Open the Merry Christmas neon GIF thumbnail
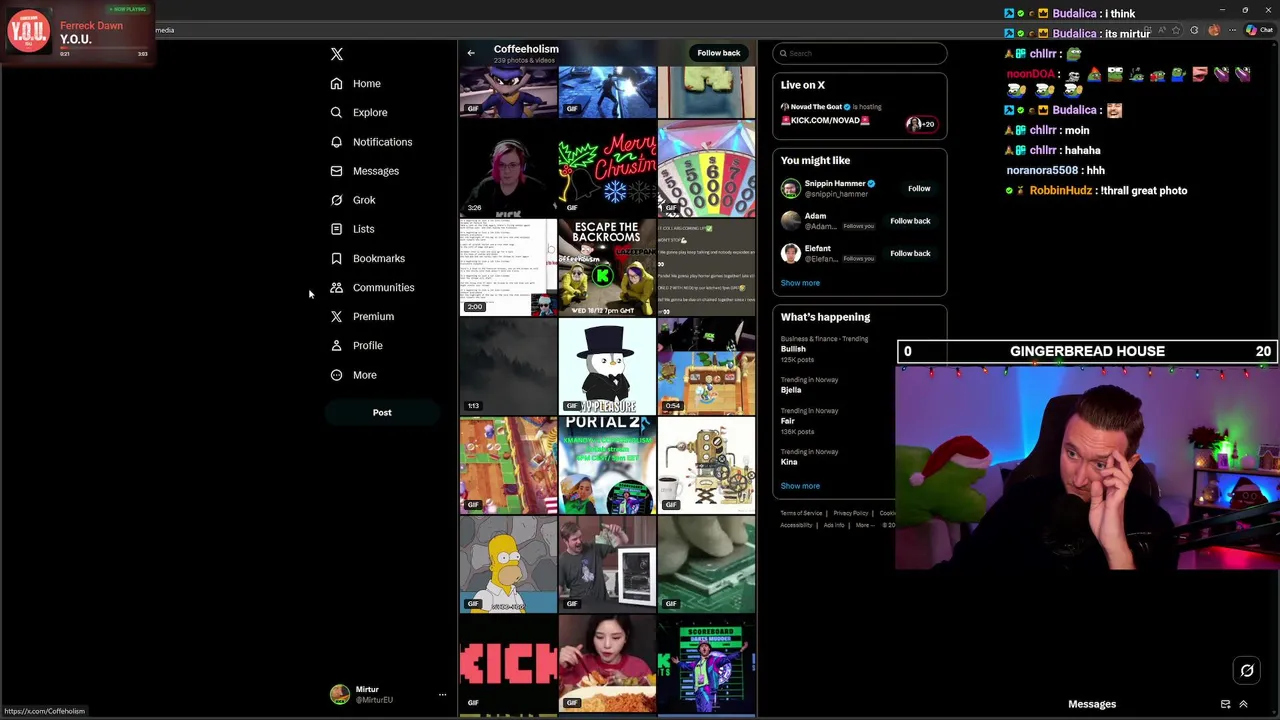Viewport: 1280px width, 720px height. (x=607, y=168)
